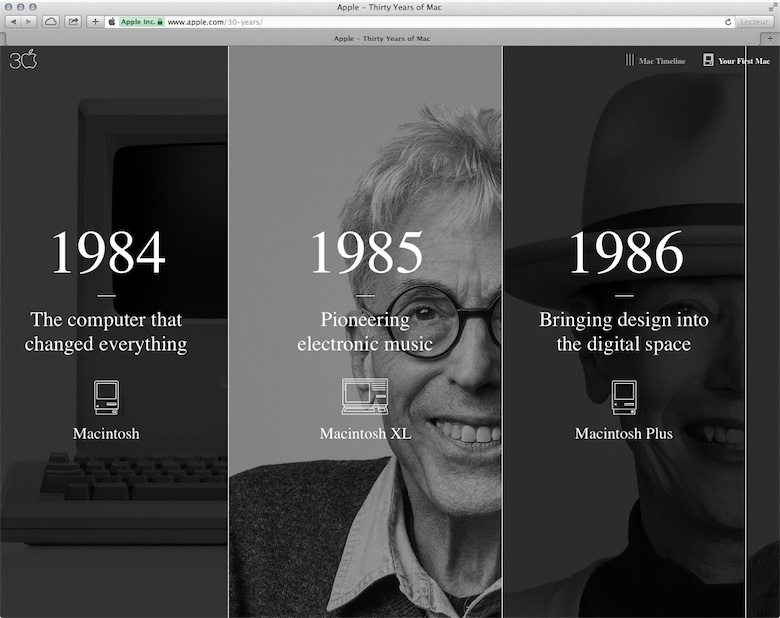Select the Apple – Thirty Years of Mac tab
The width and height of the screenshot is (780, 618).
coord(382,38)
